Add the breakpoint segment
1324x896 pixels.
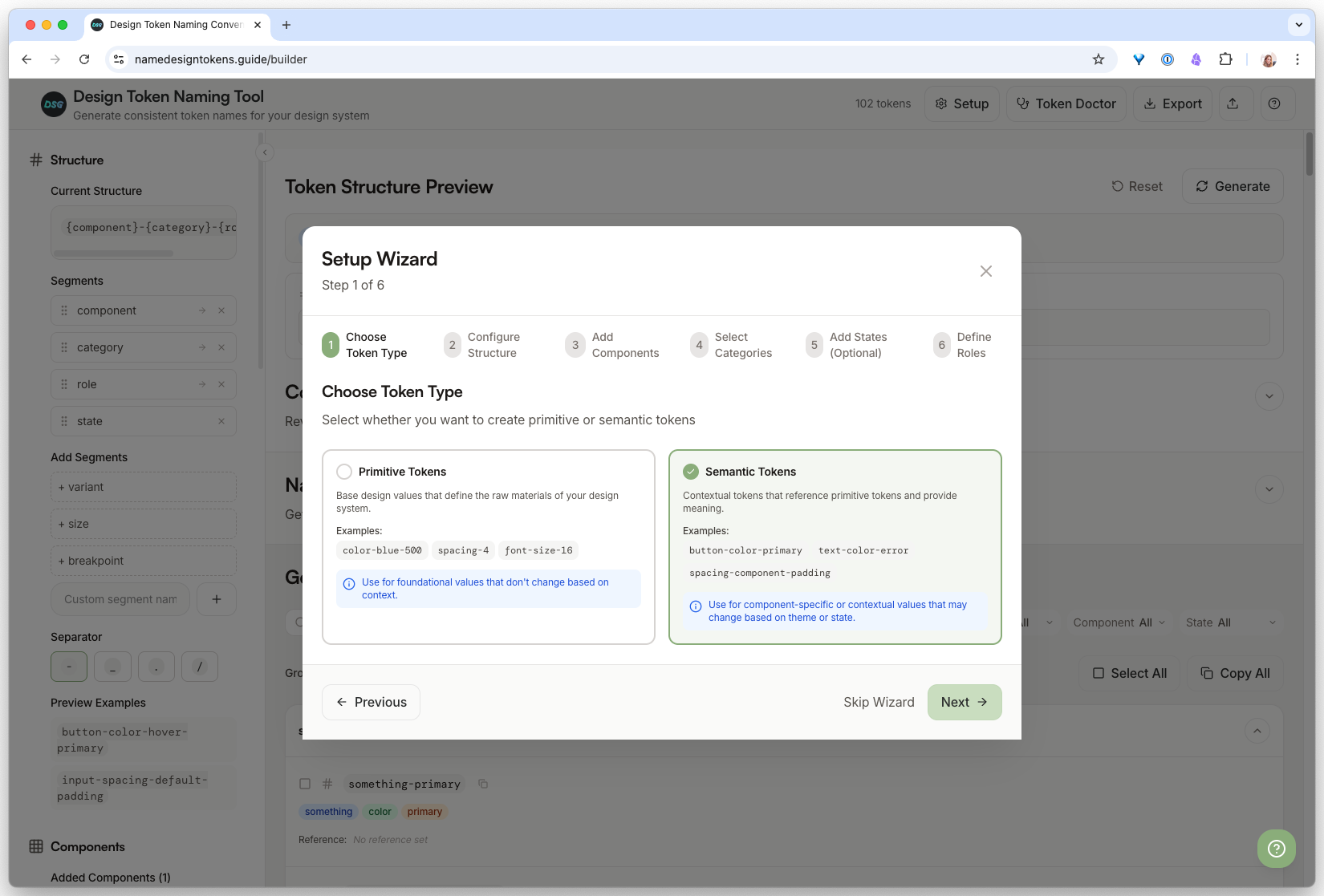click(x=144, y=561)
